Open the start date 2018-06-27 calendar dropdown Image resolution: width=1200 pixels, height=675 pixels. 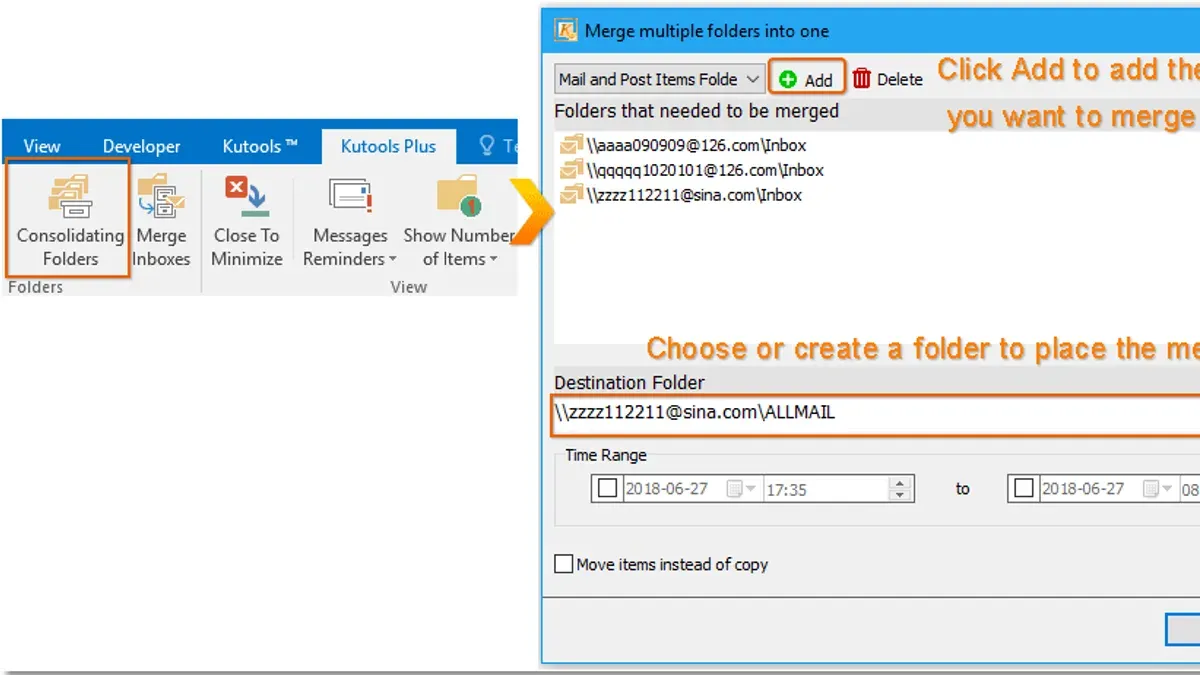[740, 489]
